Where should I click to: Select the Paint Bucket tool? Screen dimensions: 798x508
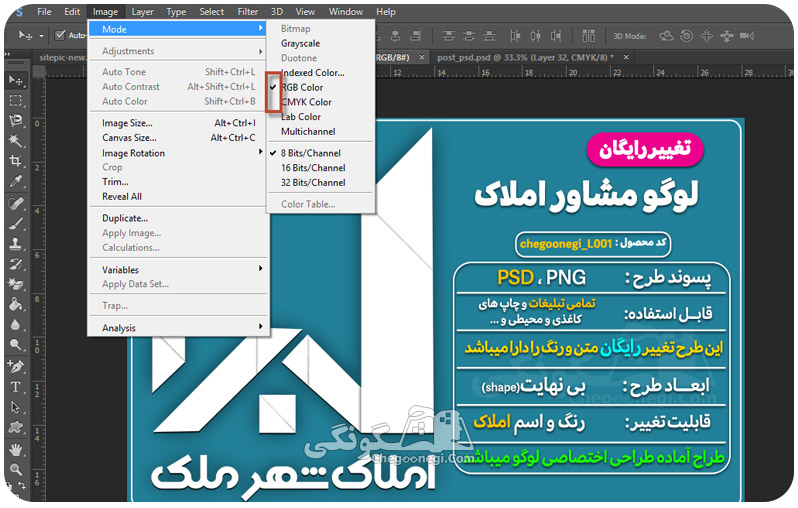coord(16,304)
